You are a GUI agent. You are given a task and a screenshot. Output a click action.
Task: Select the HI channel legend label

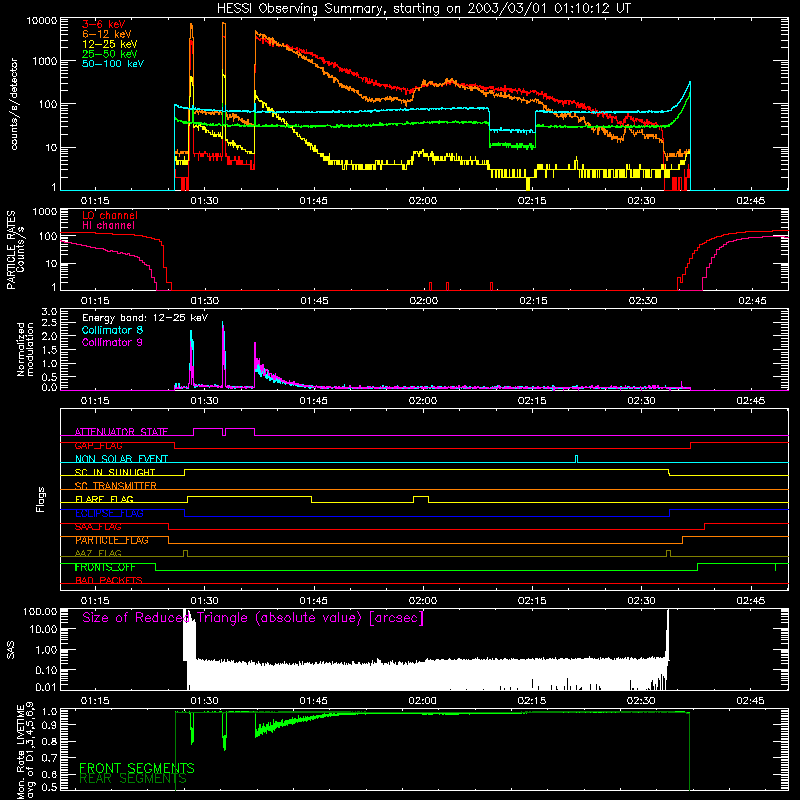pos(108,226)
